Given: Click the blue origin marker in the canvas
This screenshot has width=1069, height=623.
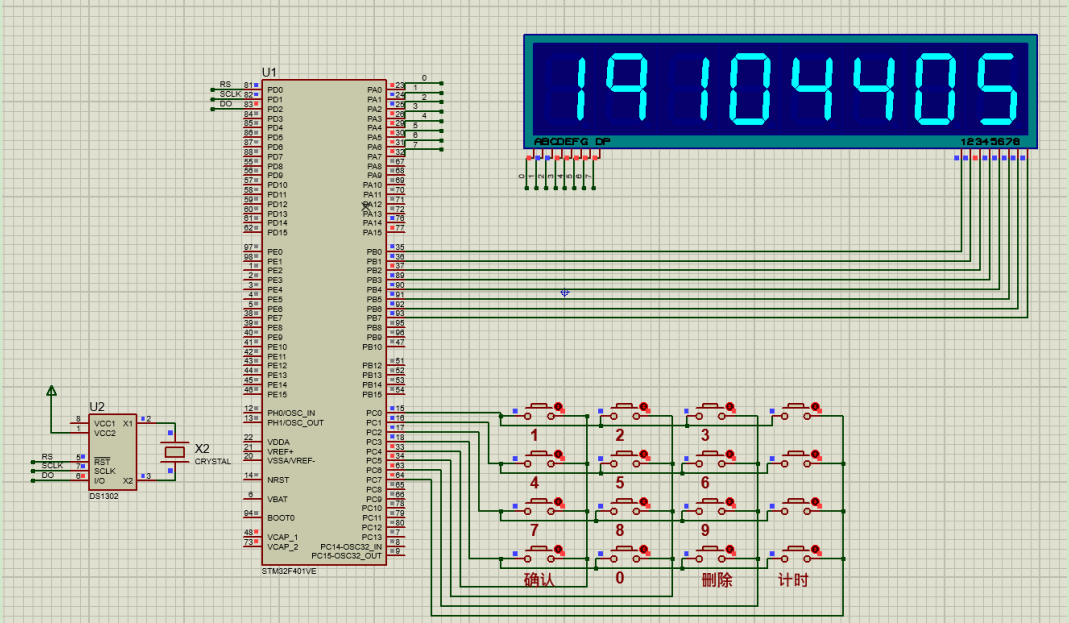Looking at the screenshot, I should coord(564,292).
